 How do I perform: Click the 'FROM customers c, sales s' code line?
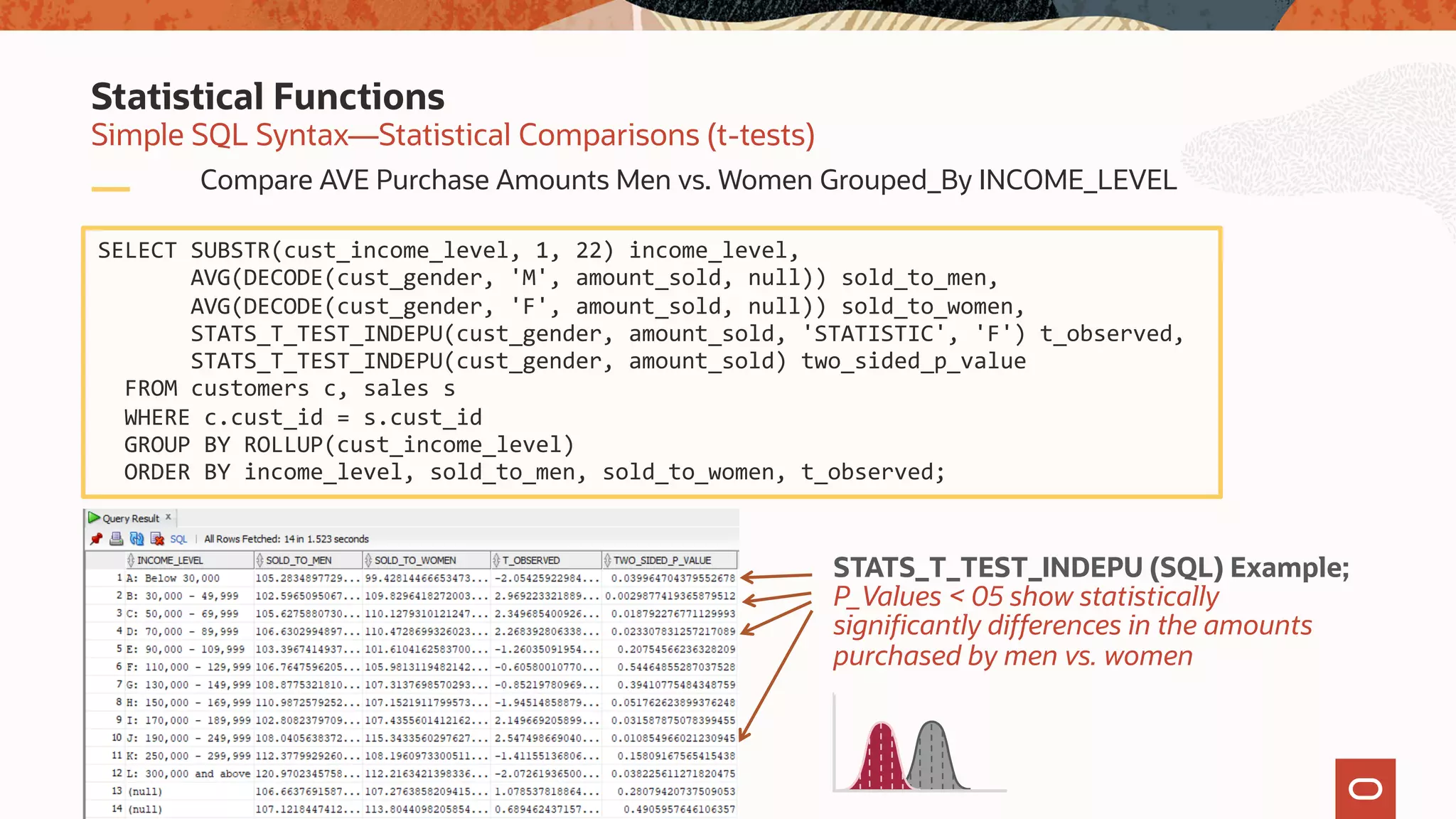289,389
